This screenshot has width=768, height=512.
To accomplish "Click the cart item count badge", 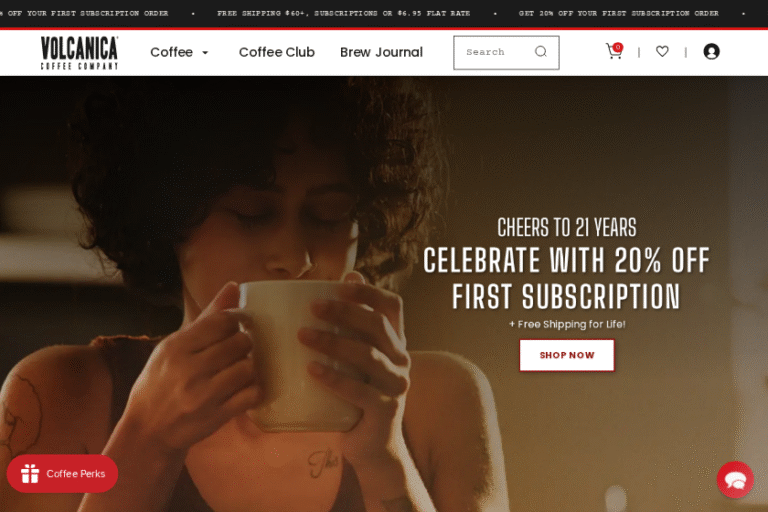I will coord(618,47).
